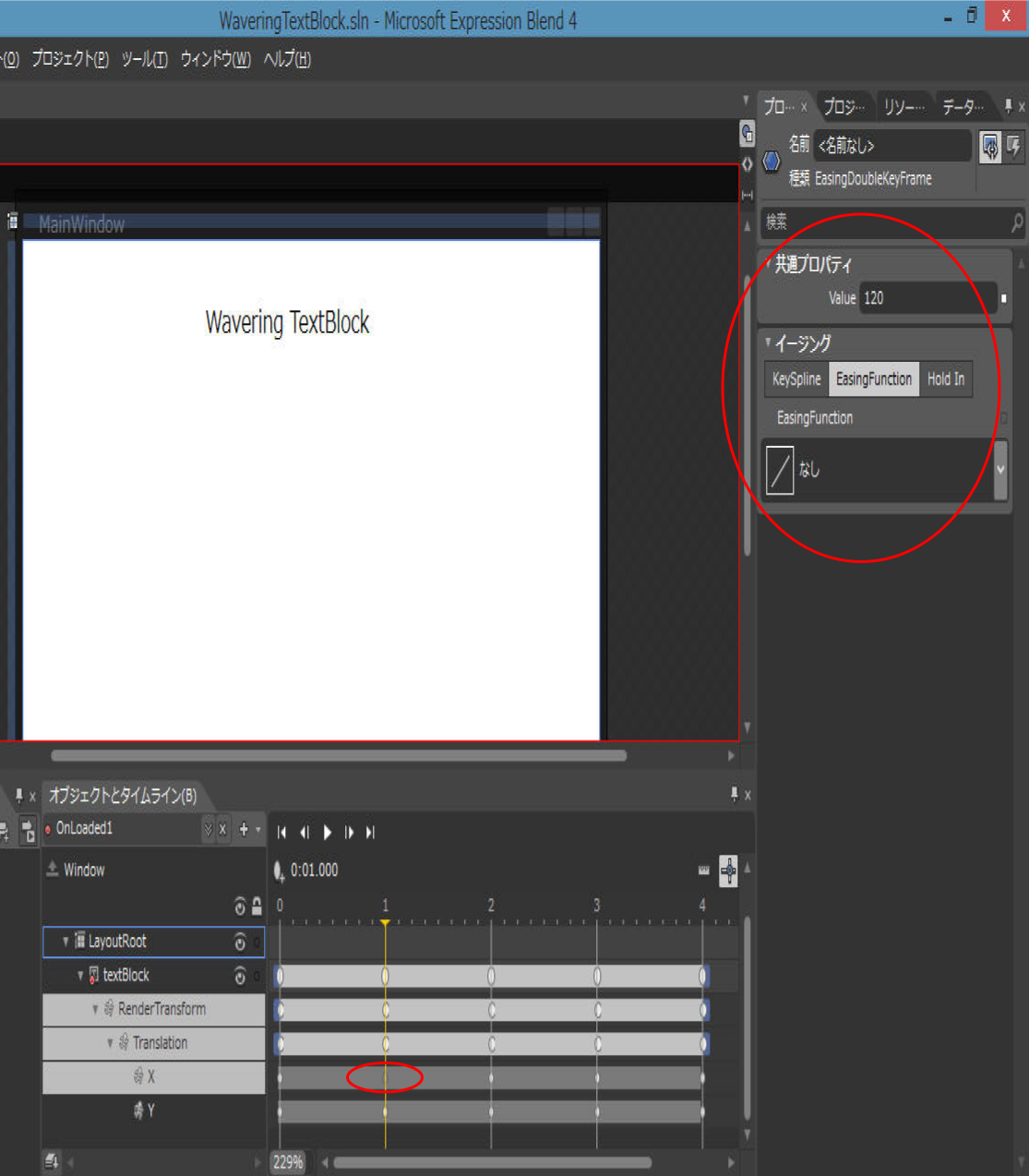This screenshot has width=1029, height=1176.
Task: Jump to the last frame of timeline
Action: [370, 833]
